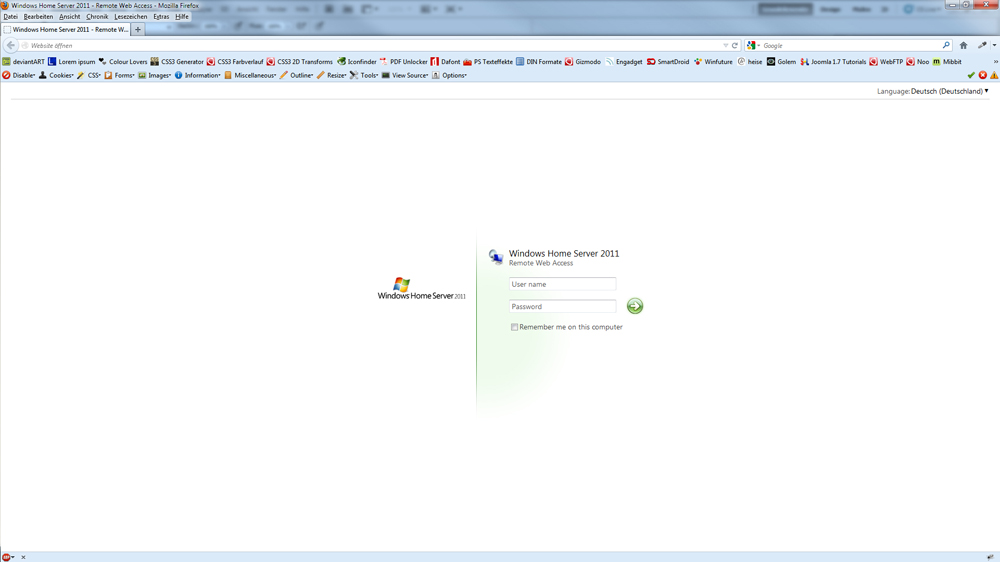Open the search engine selector dropdown
The image size is (1000, 562).
[754, 45]
